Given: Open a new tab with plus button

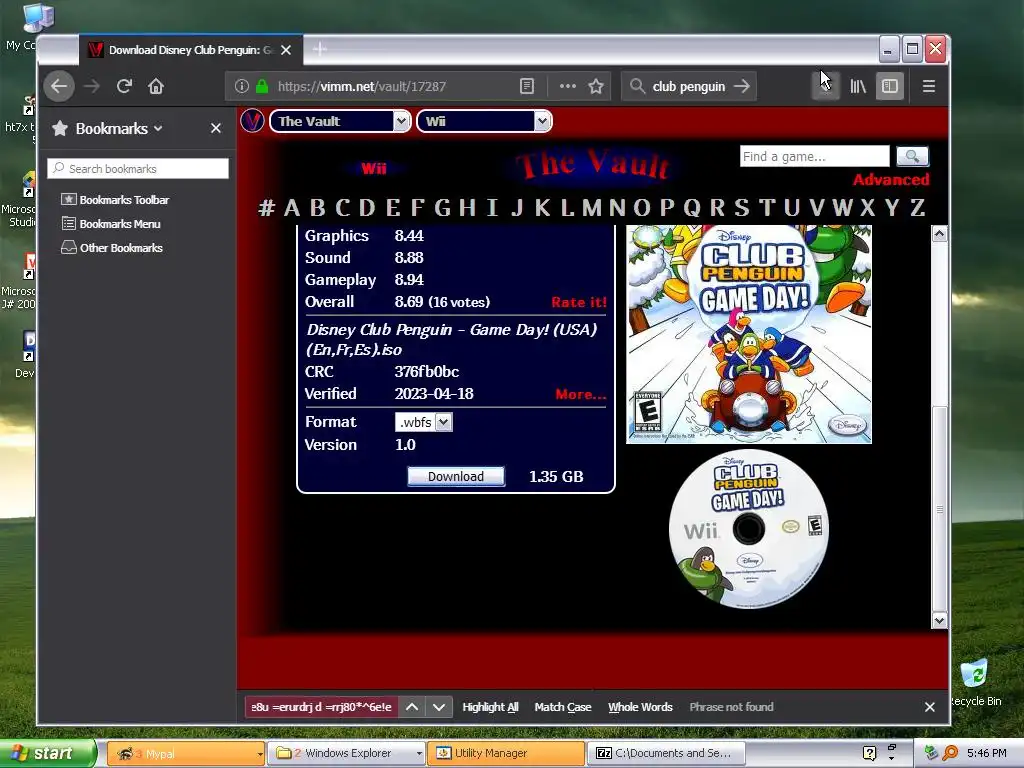Looking at the screenshot, I should pyautogui.click(x=319, y=49).
